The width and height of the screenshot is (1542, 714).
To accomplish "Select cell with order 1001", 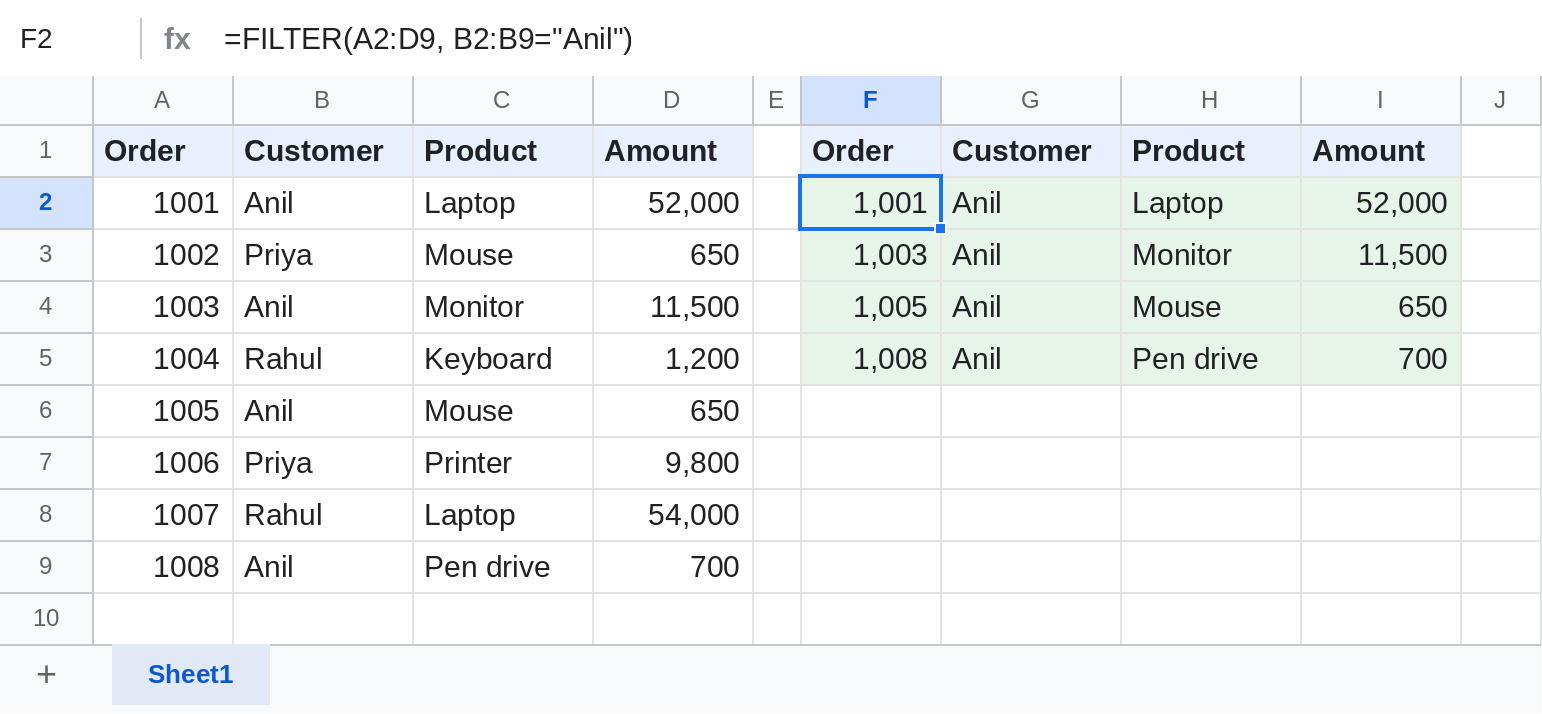I will click(x=163, y=203).
